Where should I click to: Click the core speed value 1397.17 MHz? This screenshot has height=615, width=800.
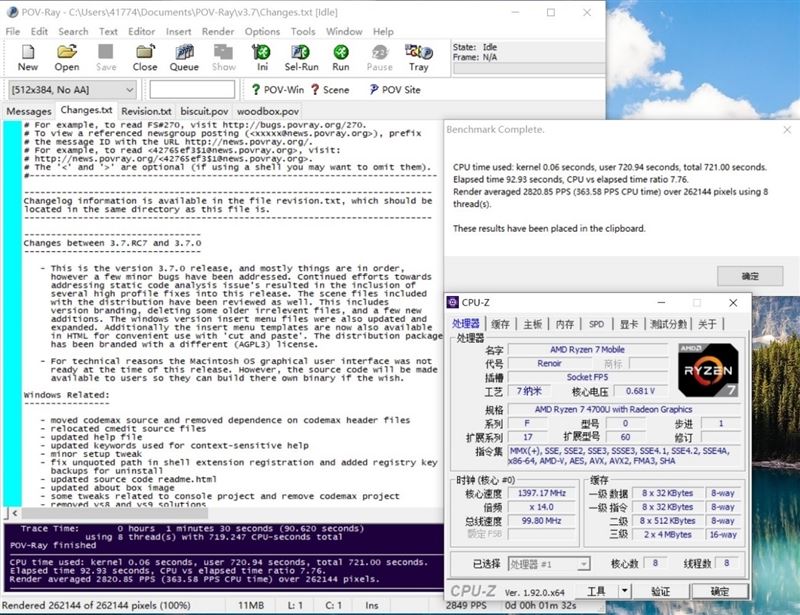(x=541, y=493)
